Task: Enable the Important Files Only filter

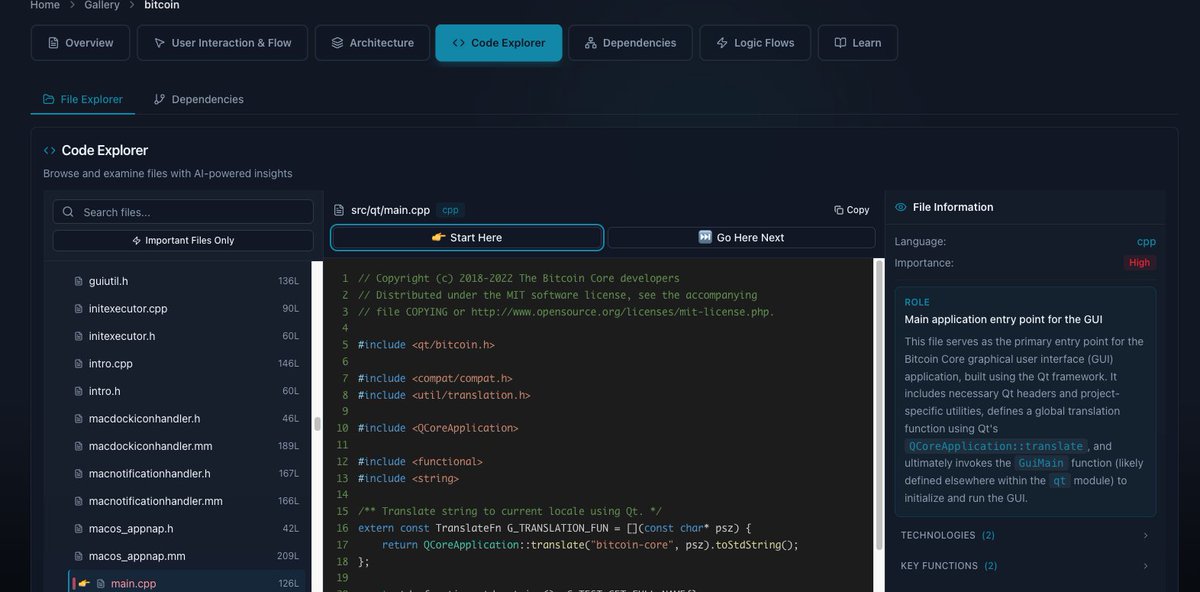Action: click(x=182, y=238)
